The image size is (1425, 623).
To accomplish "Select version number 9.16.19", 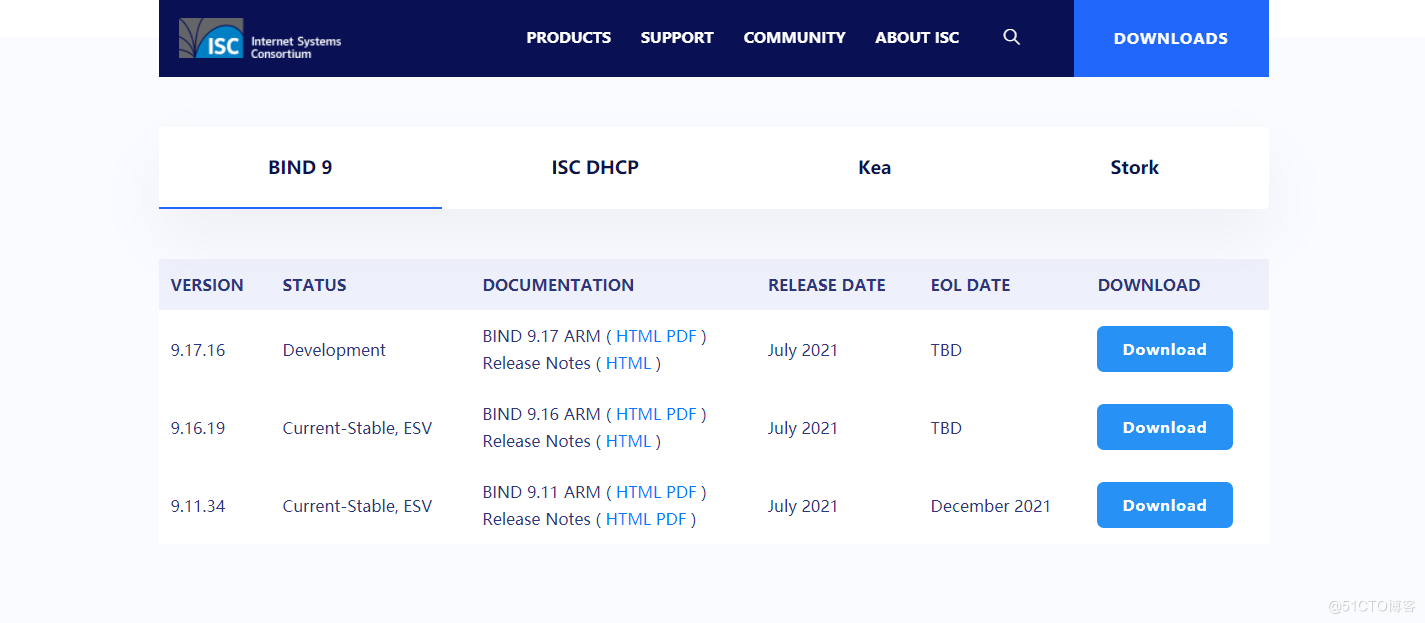I will tap(198, 428).
